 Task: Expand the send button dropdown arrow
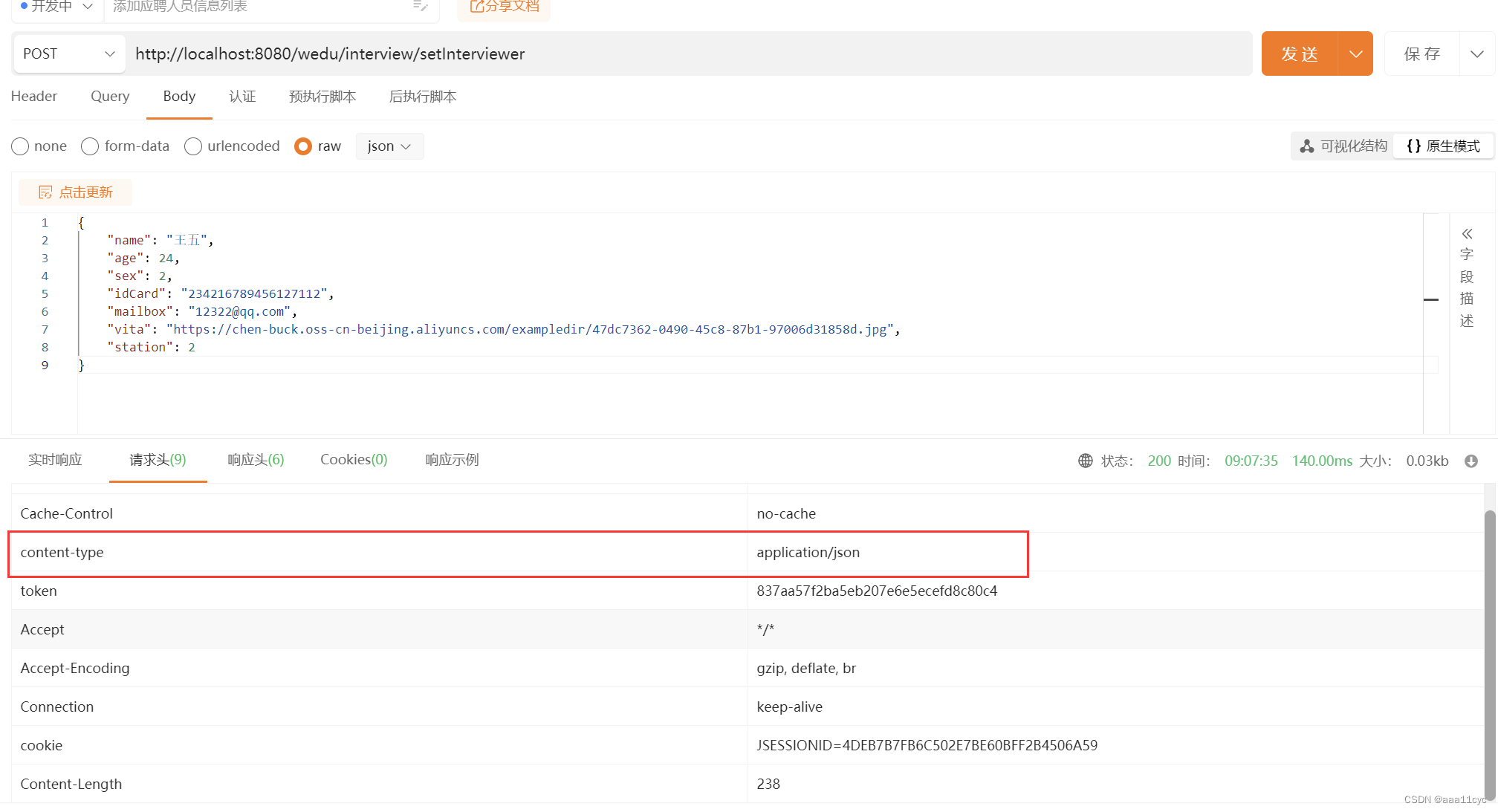(x=1355, y=54)
